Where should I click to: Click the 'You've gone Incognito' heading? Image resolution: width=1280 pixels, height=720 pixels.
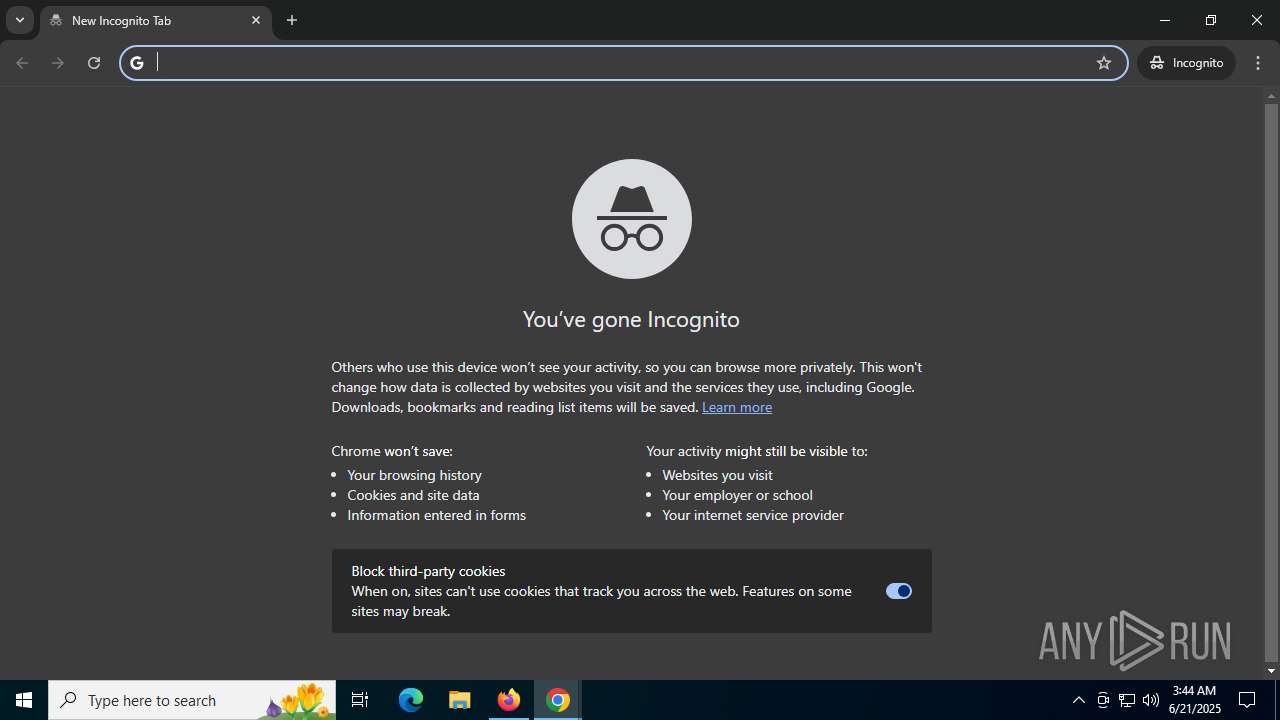pos(631,320)
